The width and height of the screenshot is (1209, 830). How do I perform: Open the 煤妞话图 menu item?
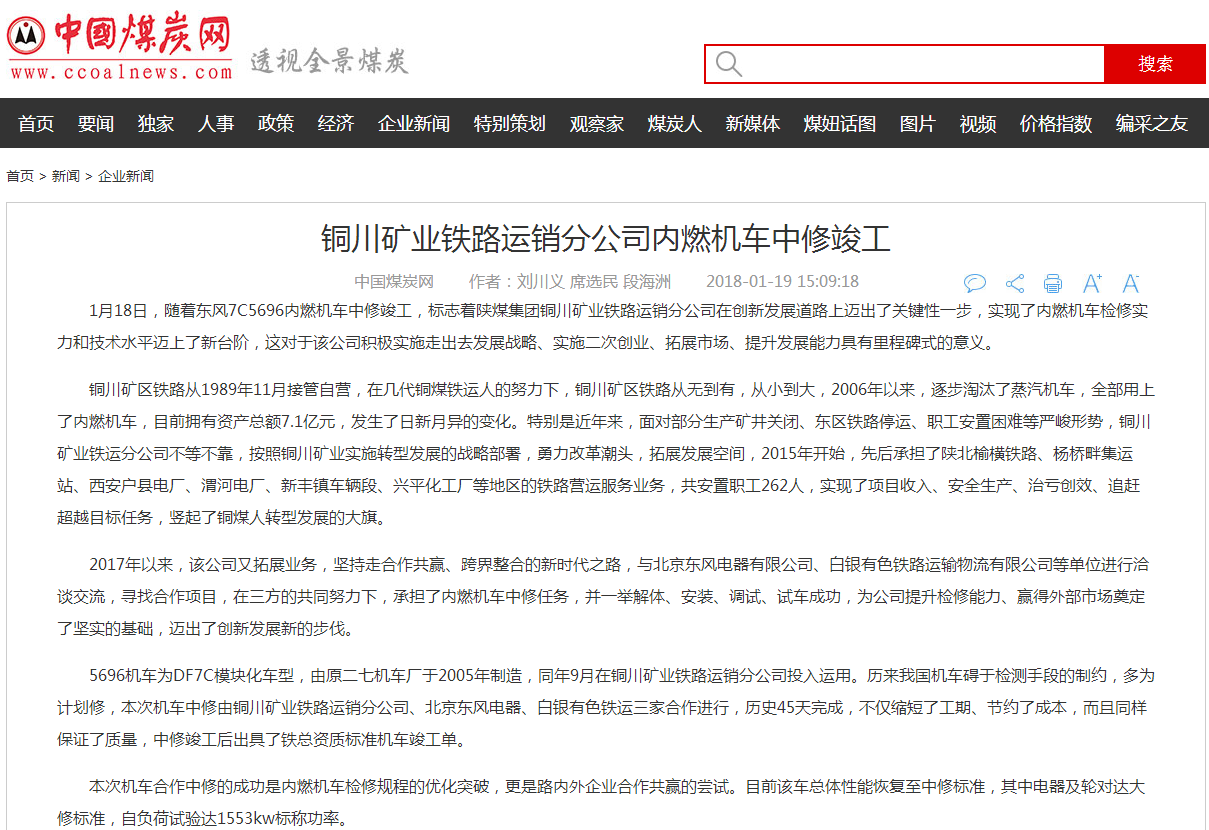coord(840,124)
